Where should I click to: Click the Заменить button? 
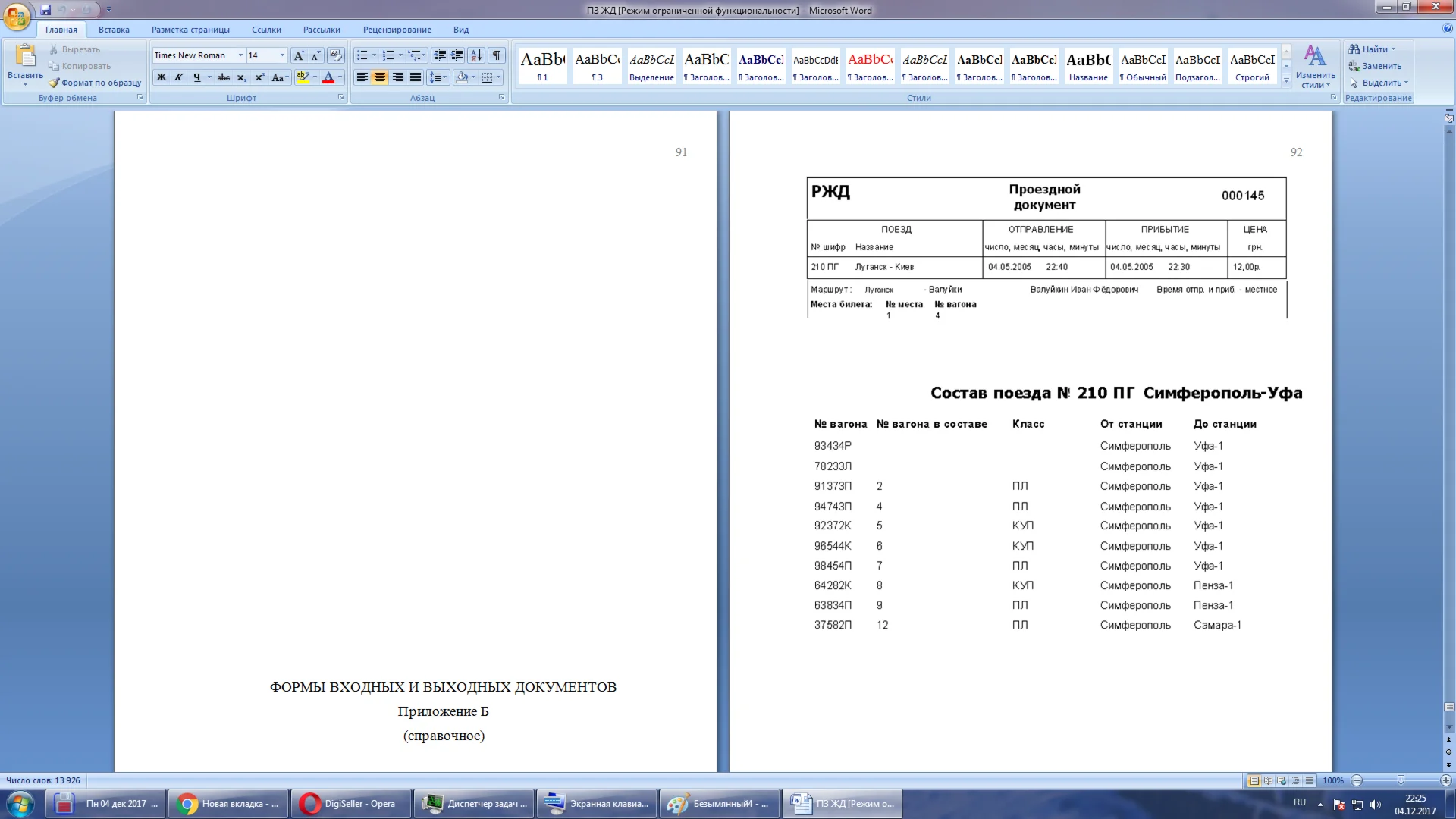pyautogui.click(x=1375, y=66)
